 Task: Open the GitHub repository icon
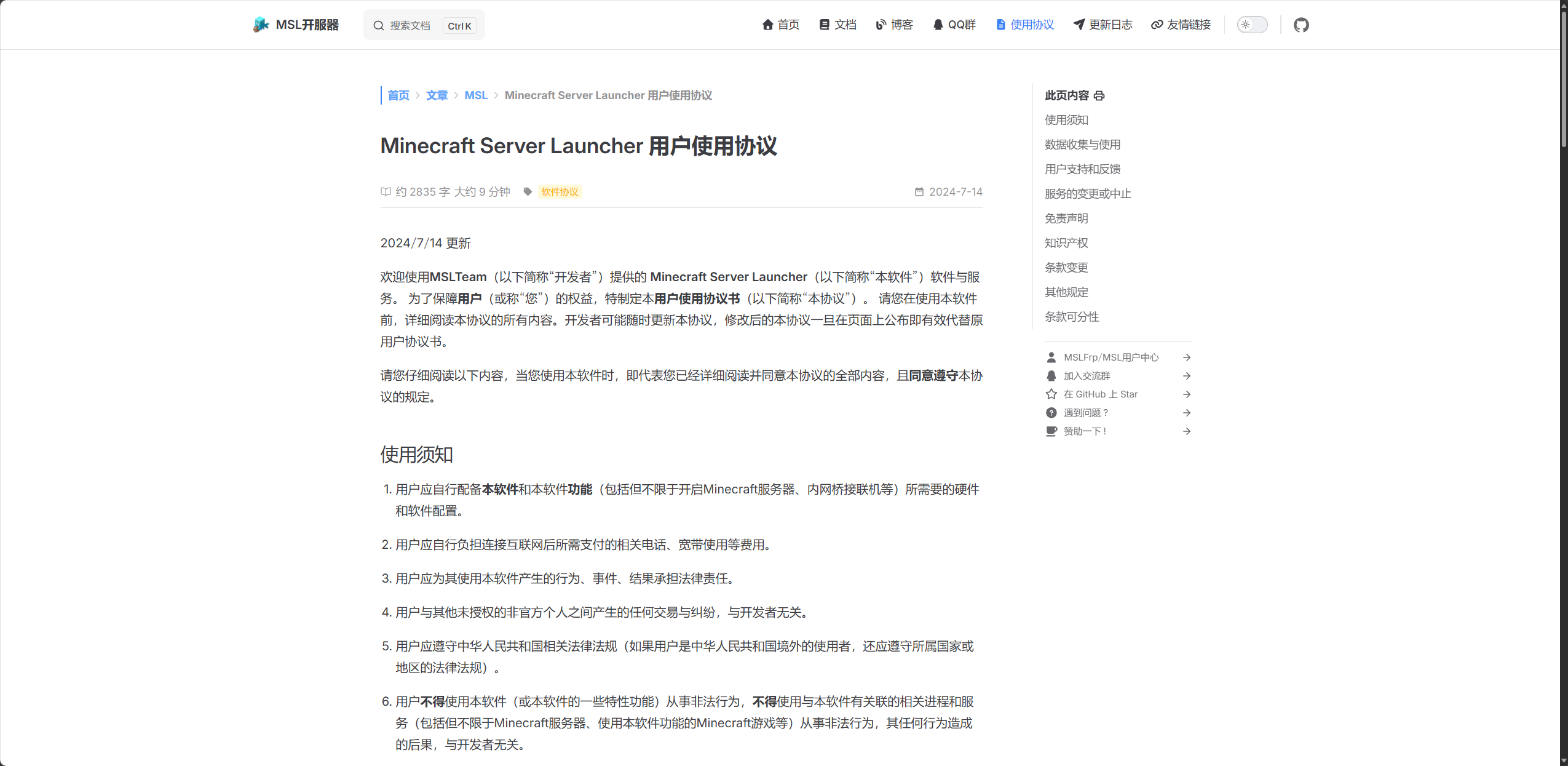pyautogui.click(x=1301, y=25)
